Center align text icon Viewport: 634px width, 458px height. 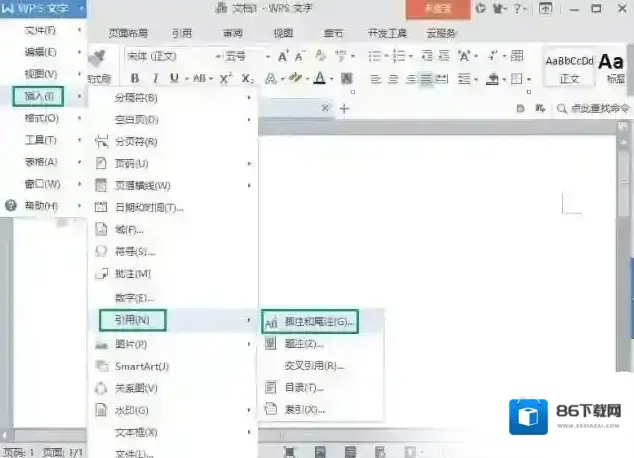393,79
